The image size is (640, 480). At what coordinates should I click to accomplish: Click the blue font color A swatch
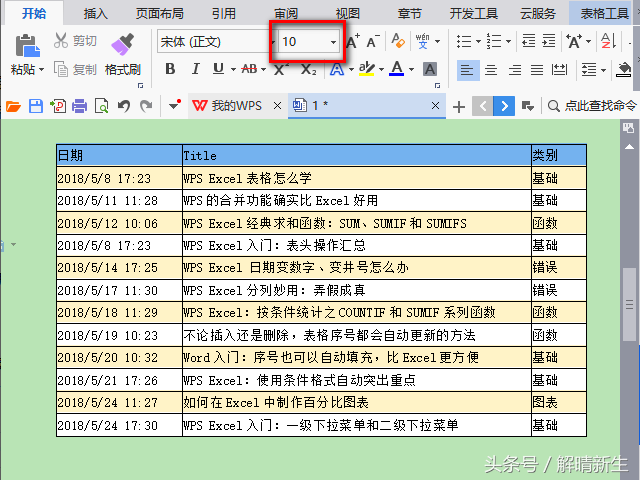(x=396, y=69)
